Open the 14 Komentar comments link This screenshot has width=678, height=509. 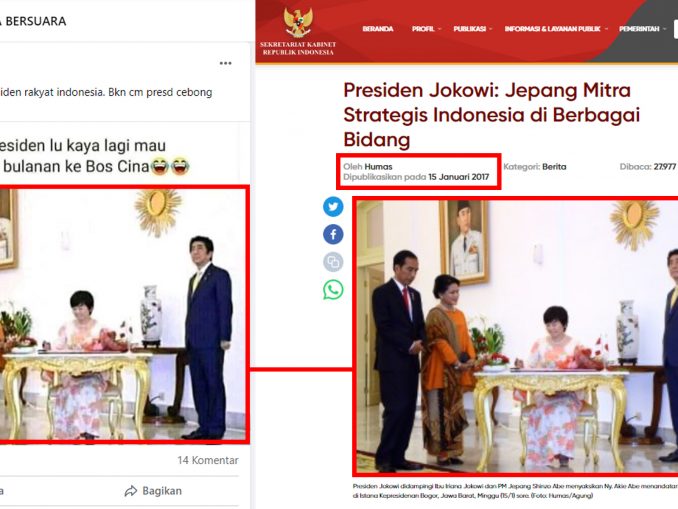(208, 460)
